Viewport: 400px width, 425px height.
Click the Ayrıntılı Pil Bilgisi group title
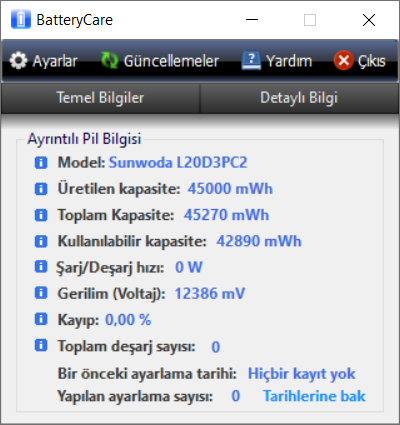84,139
